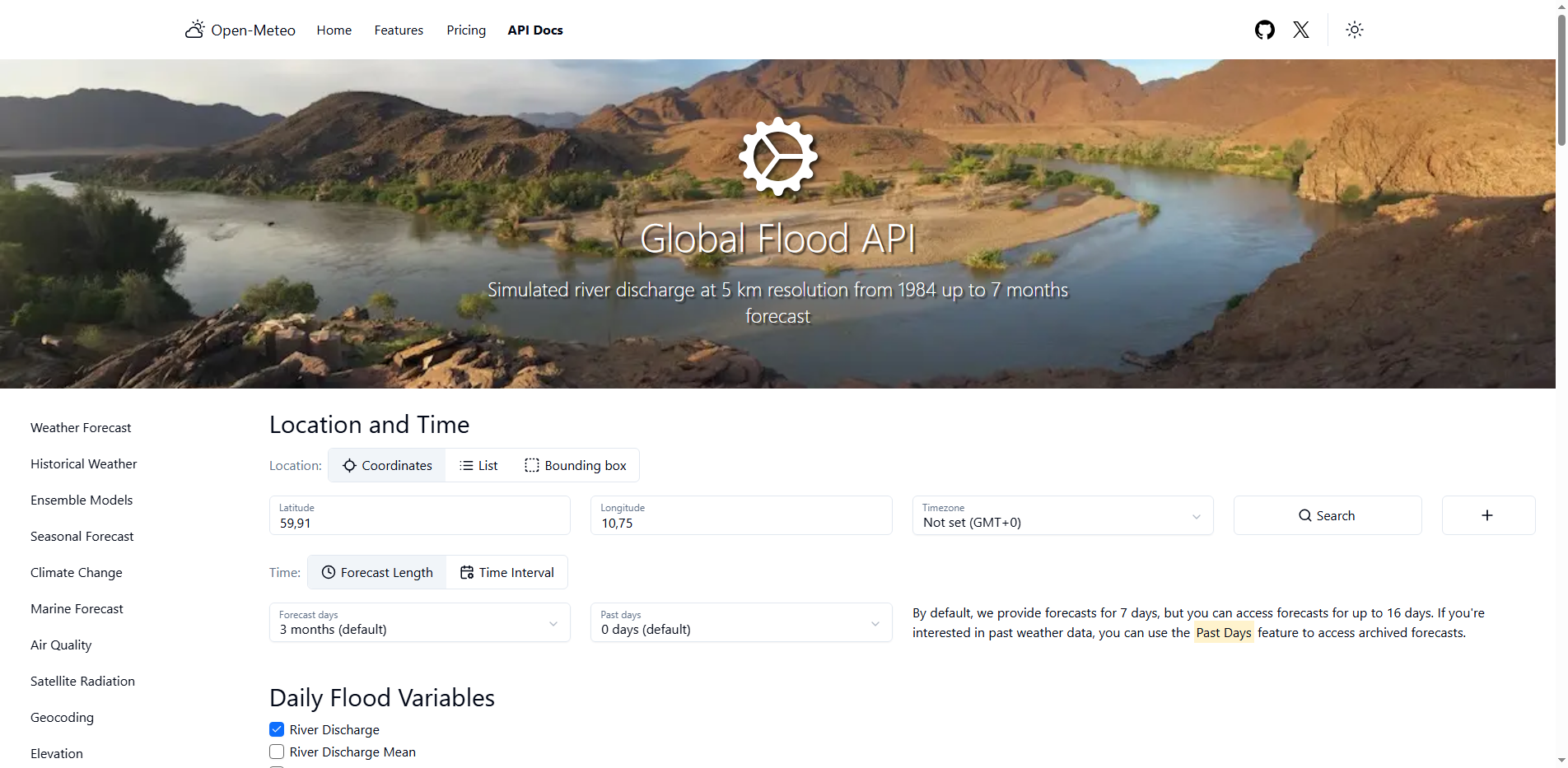This screenshot has height=768, width=1568.
Task: Open the Timezone dropdown
Action: click(1062, 516)
